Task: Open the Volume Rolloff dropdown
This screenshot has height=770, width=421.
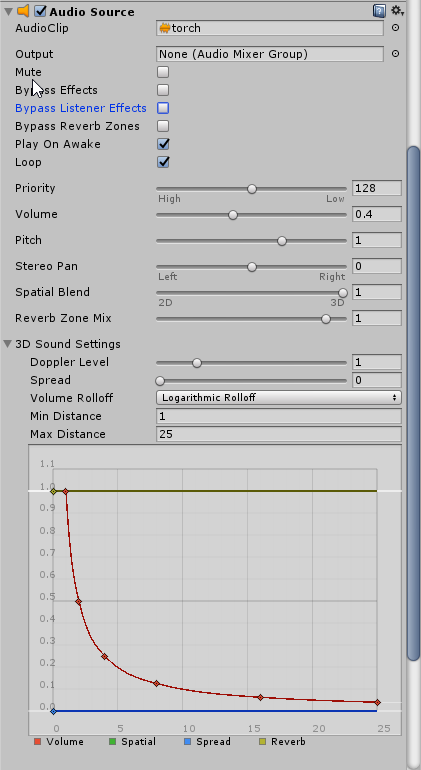Action: coord(279,398)
